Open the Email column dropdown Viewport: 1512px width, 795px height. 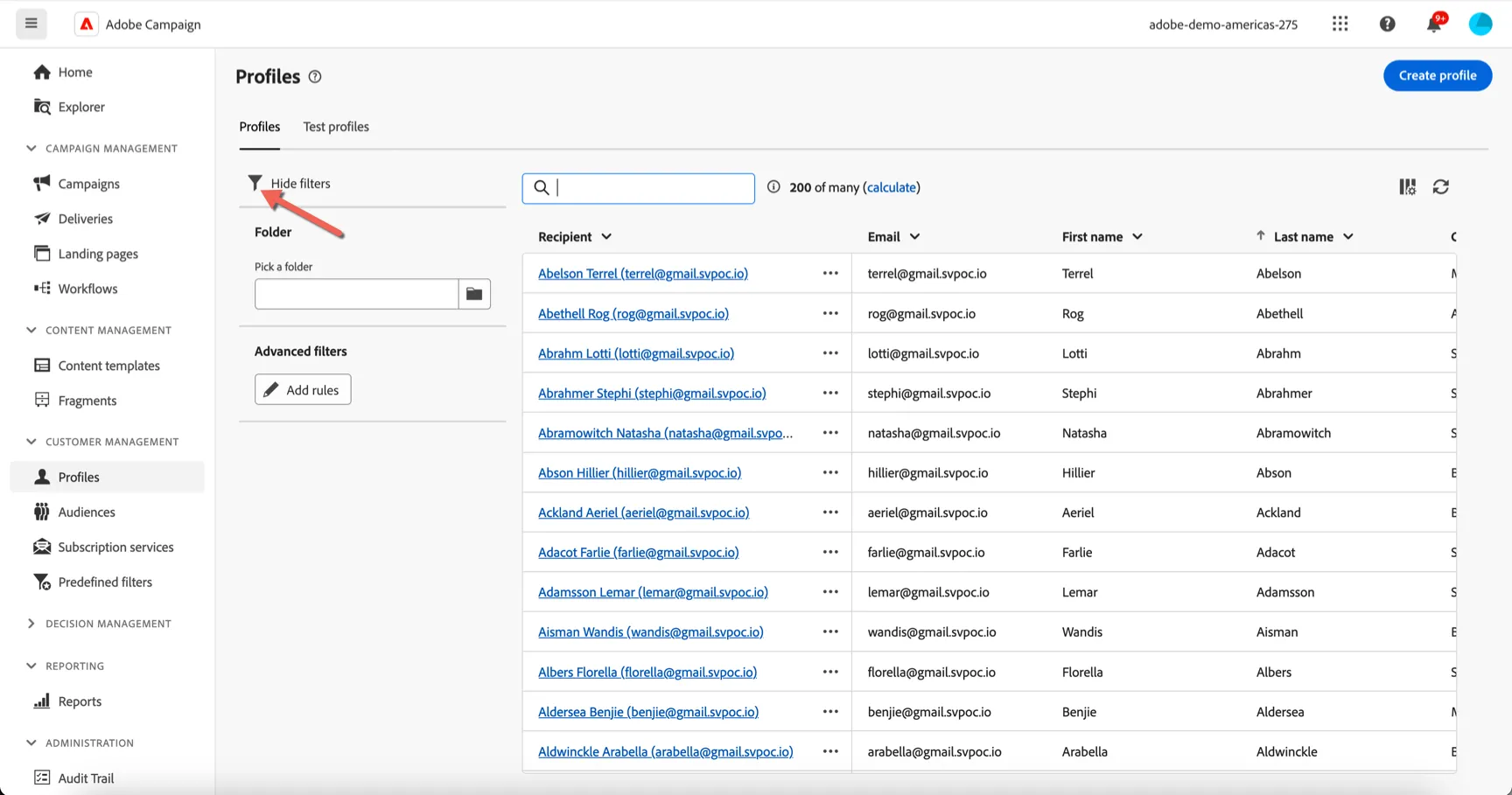[914, 237]
